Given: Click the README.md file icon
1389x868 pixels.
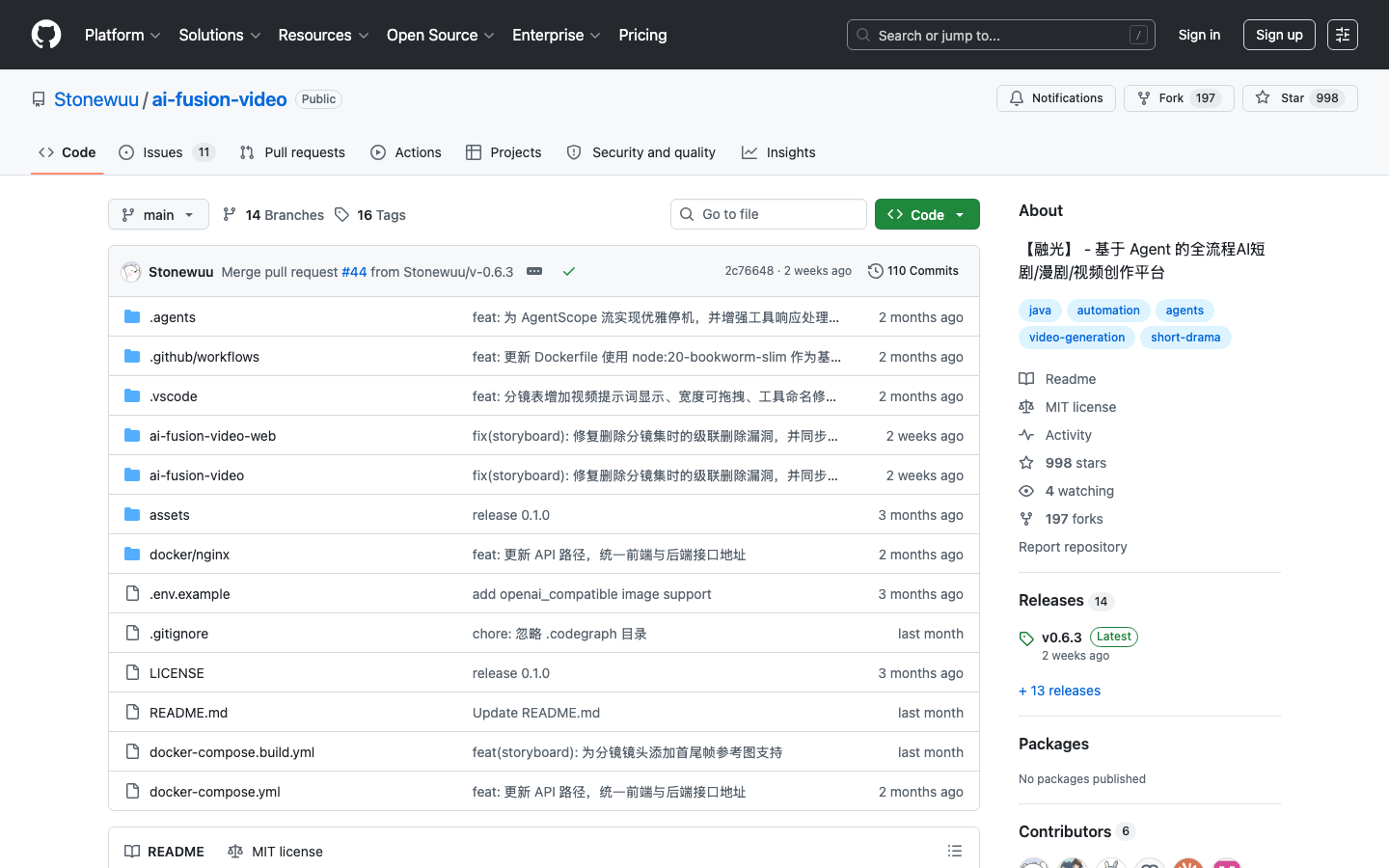Looking at the screenshot, I should point(132,712).
